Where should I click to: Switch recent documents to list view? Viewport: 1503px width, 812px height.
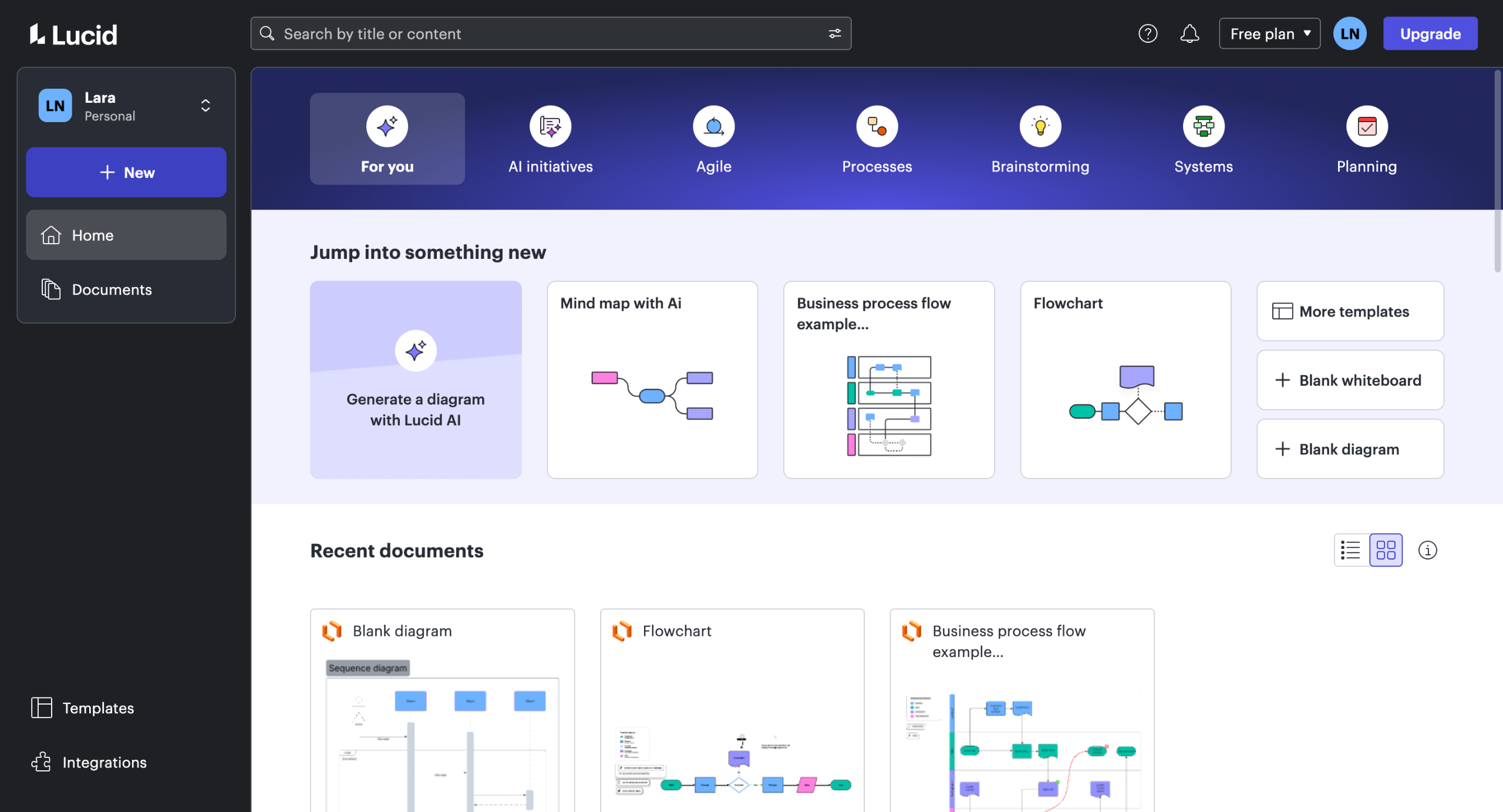coord(1351,550)
